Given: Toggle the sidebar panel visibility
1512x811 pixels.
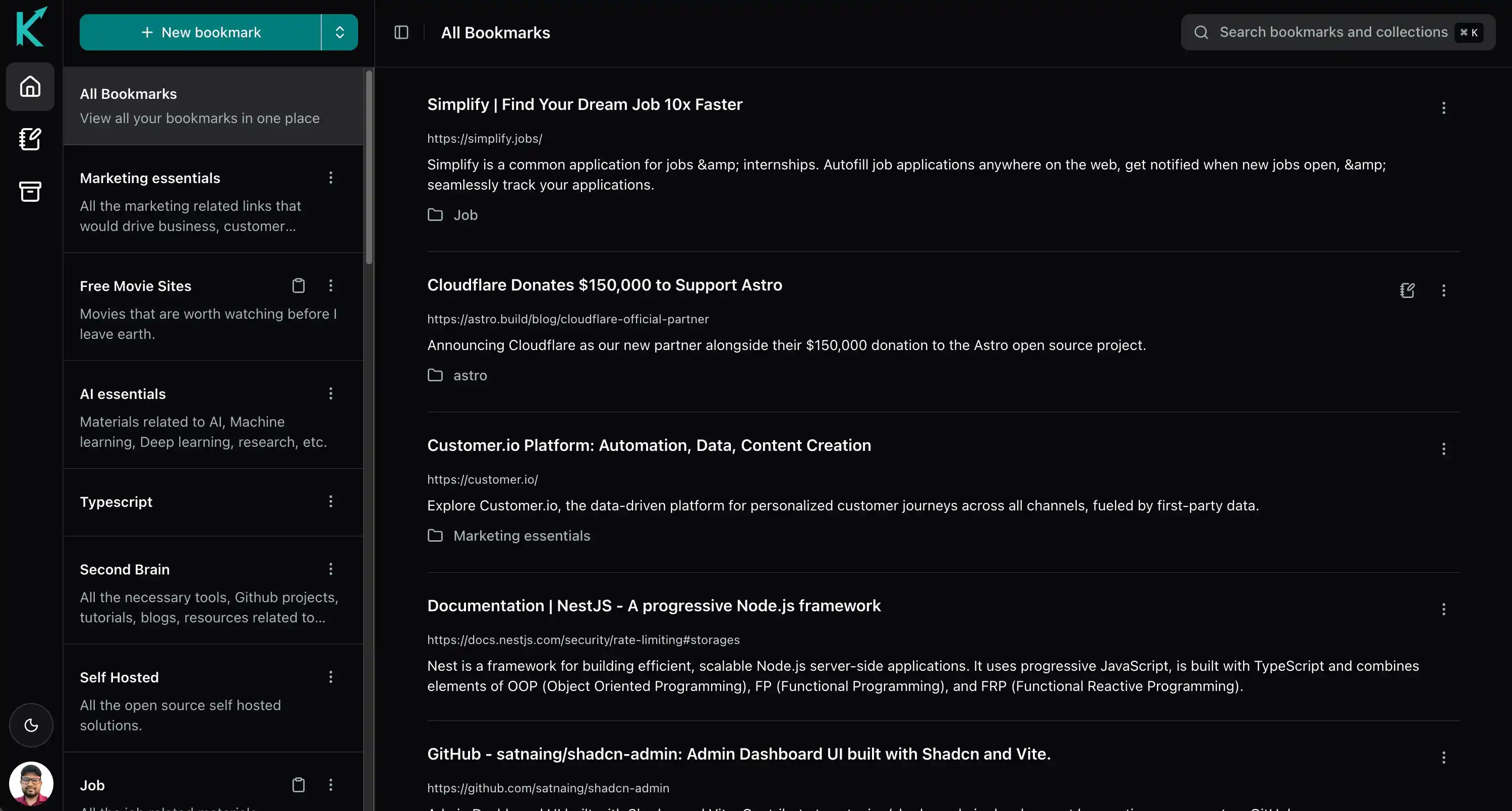Looking at the screenshot, I should coord(401,32).
